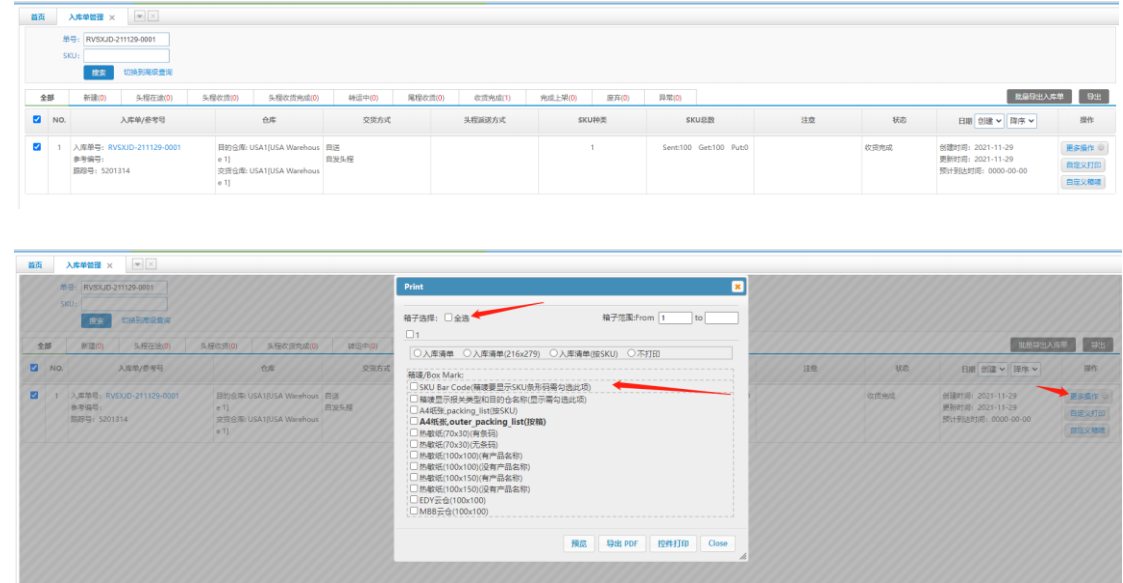Check A4纸张_outer_packing_list(按箱) option

click(x=413, y=421)
